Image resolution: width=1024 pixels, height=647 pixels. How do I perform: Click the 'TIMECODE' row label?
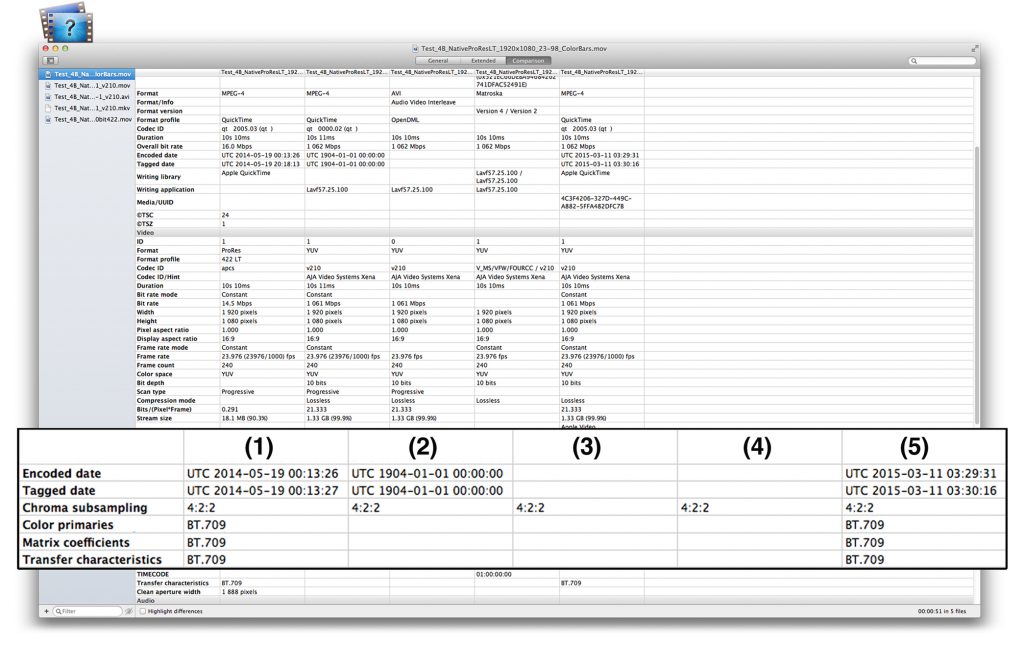click(x=152, y=575)
